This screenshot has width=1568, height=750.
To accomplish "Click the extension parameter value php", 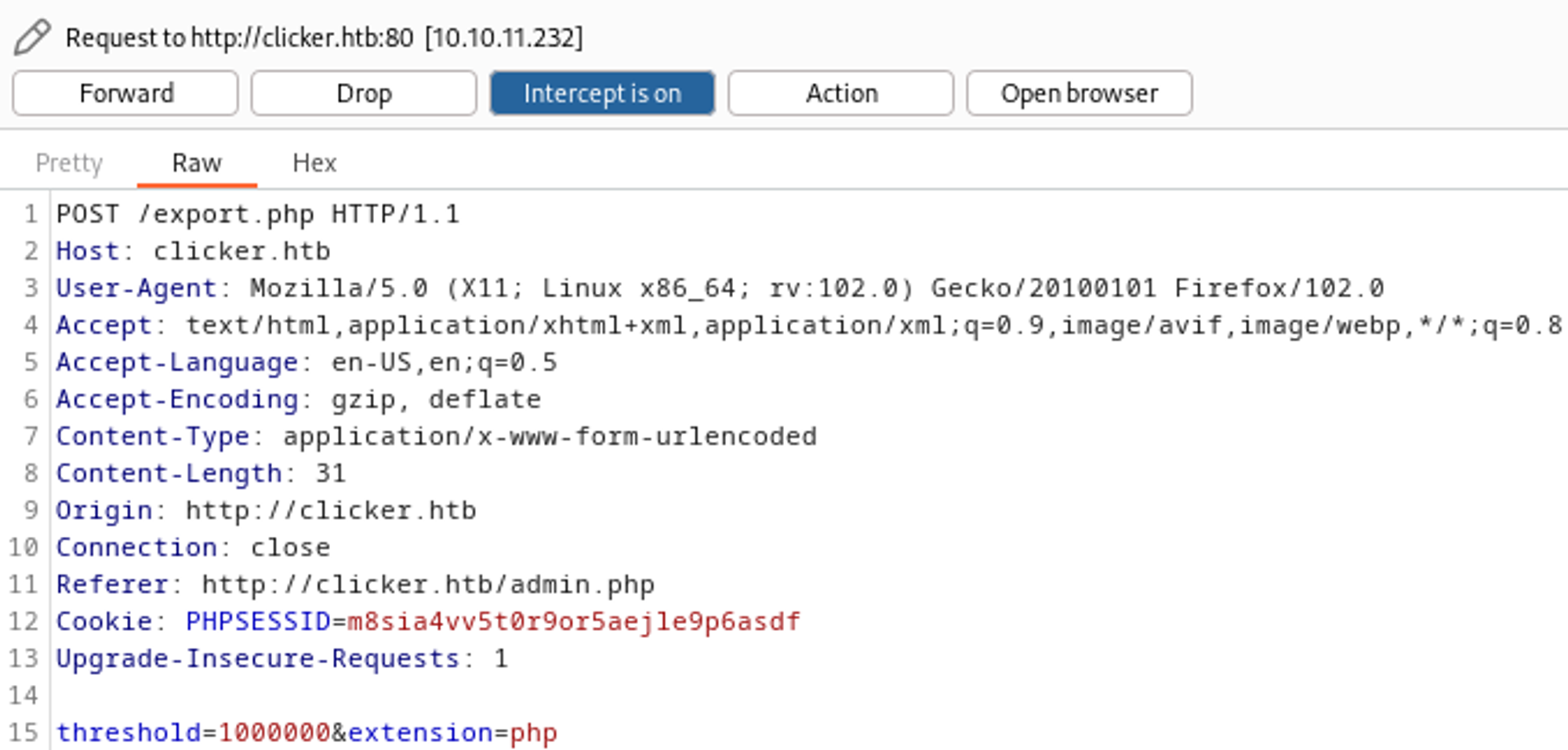I will pyautogui.click(x=533, y=733).
